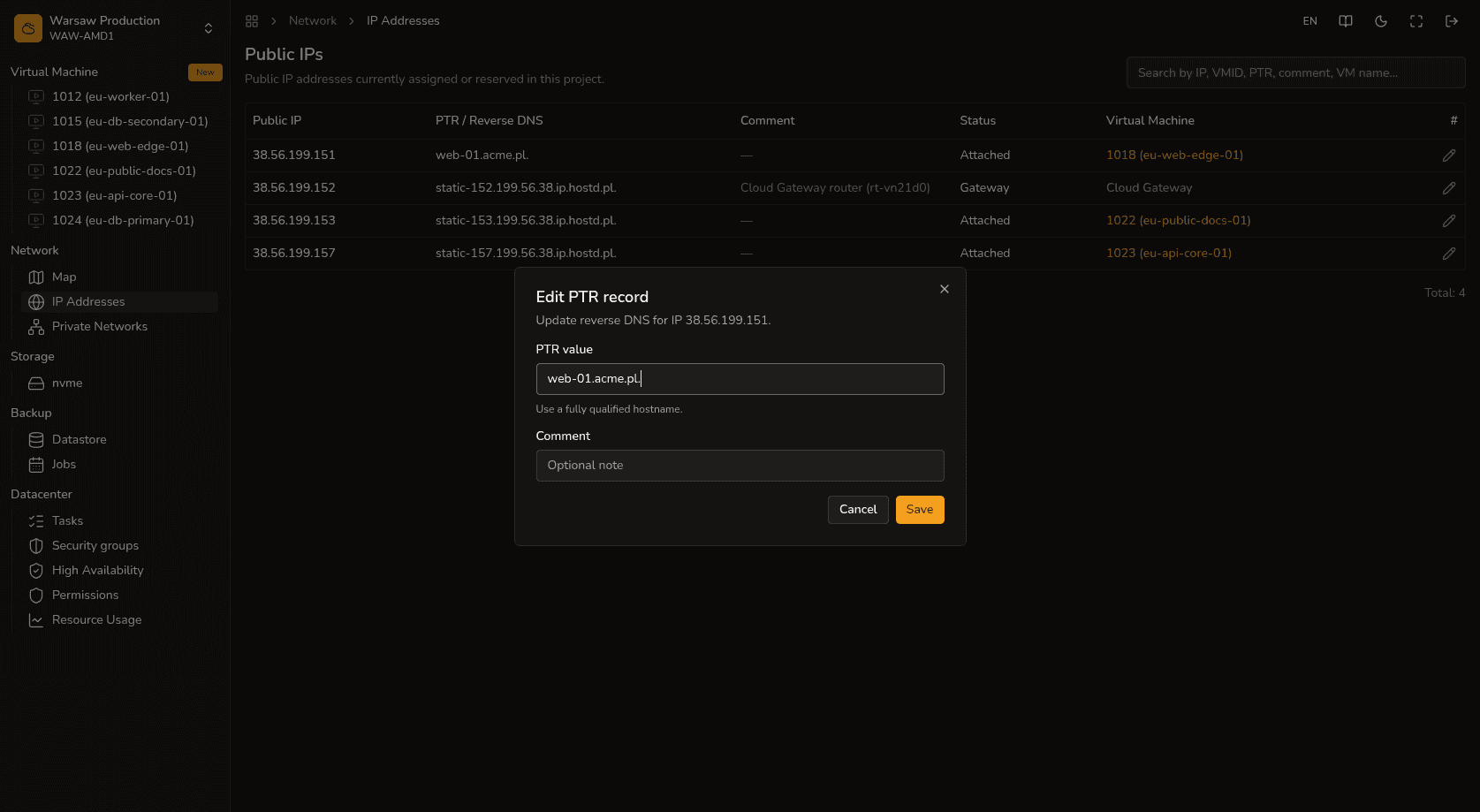
Task: Open Permissions page
Action: pos(85,596)
